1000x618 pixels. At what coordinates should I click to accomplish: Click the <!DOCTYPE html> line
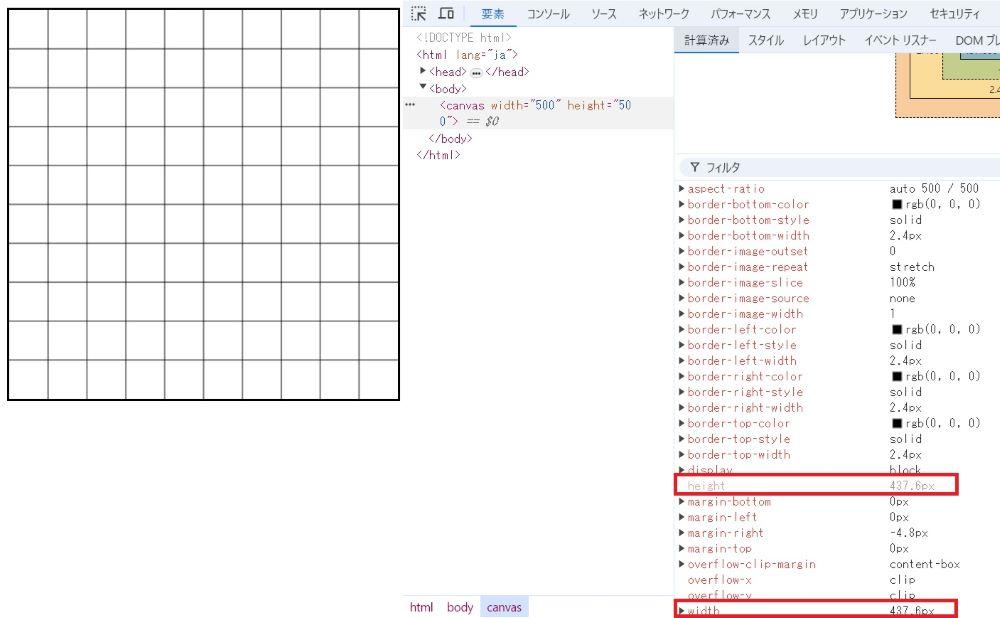[x=464, y=38]
